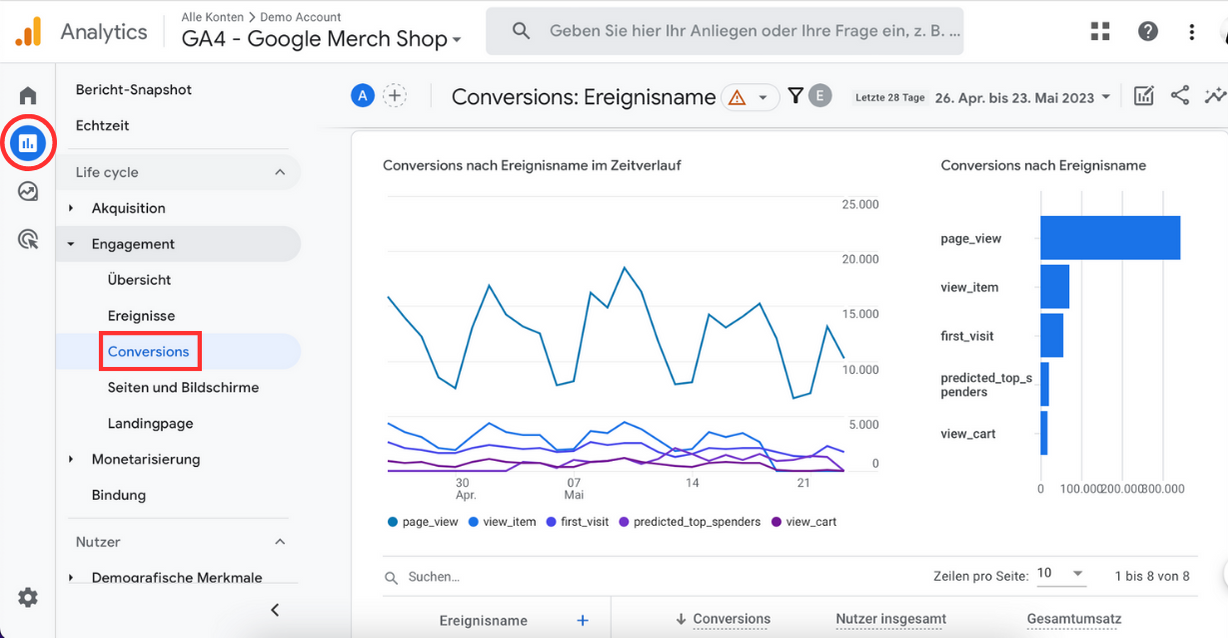
Task: Open the customize report pencil icon
Action: [1144, 96]
